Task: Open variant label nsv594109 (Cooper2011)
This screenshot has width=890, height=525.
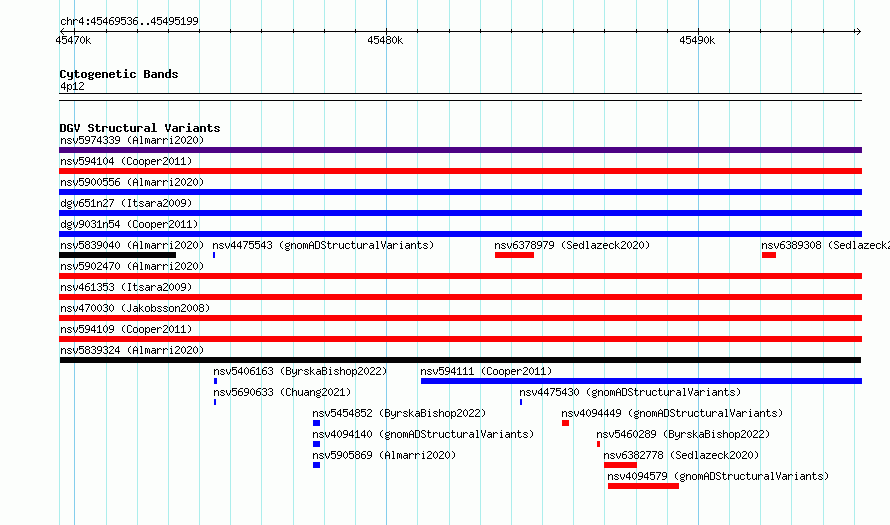Action: coord(126,329)
